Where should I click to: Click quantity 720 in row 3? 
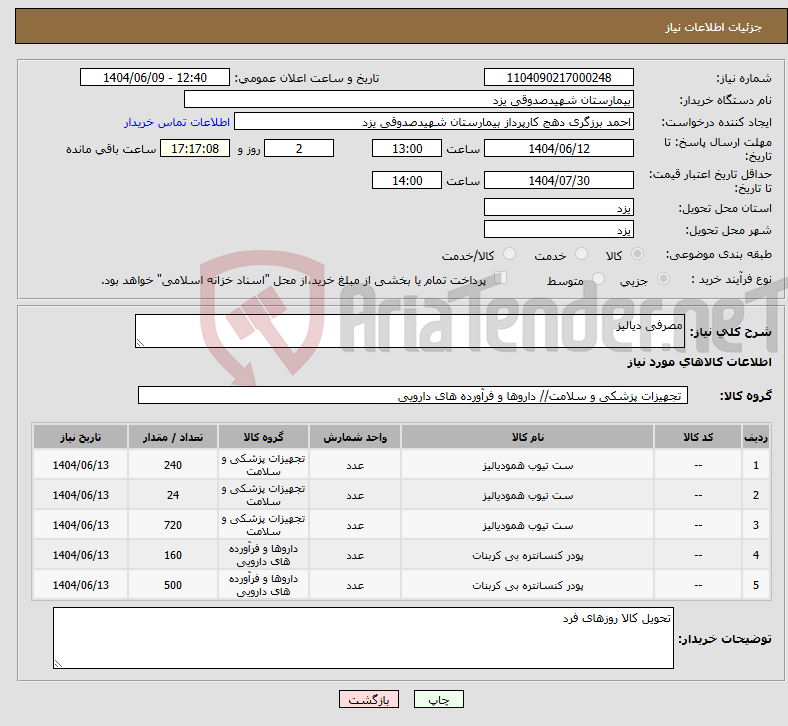pyautogui.click(x=173, y=525)
